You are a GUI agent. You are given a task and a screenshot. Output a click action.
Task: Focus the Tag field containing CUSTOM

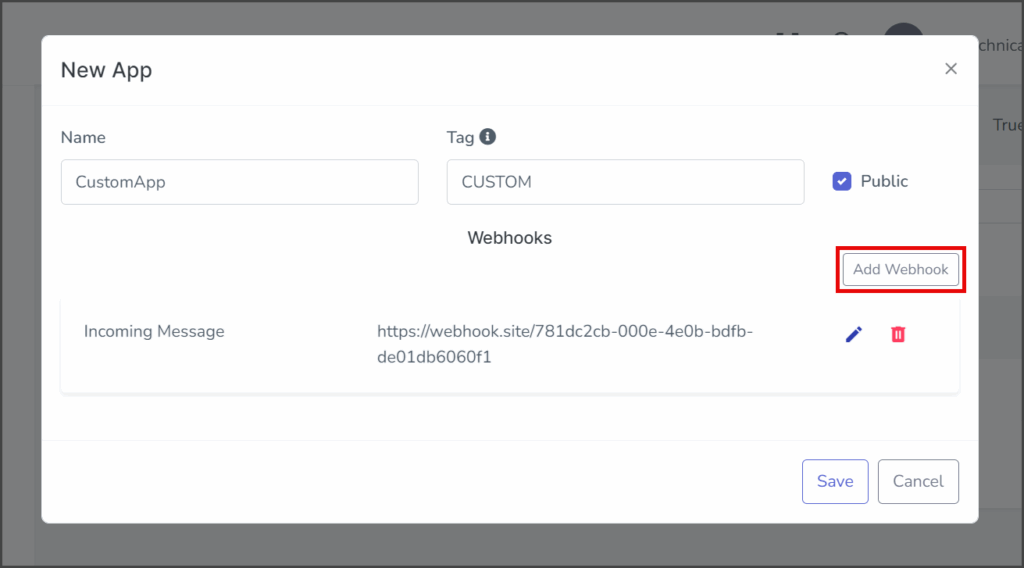point(626,182)
